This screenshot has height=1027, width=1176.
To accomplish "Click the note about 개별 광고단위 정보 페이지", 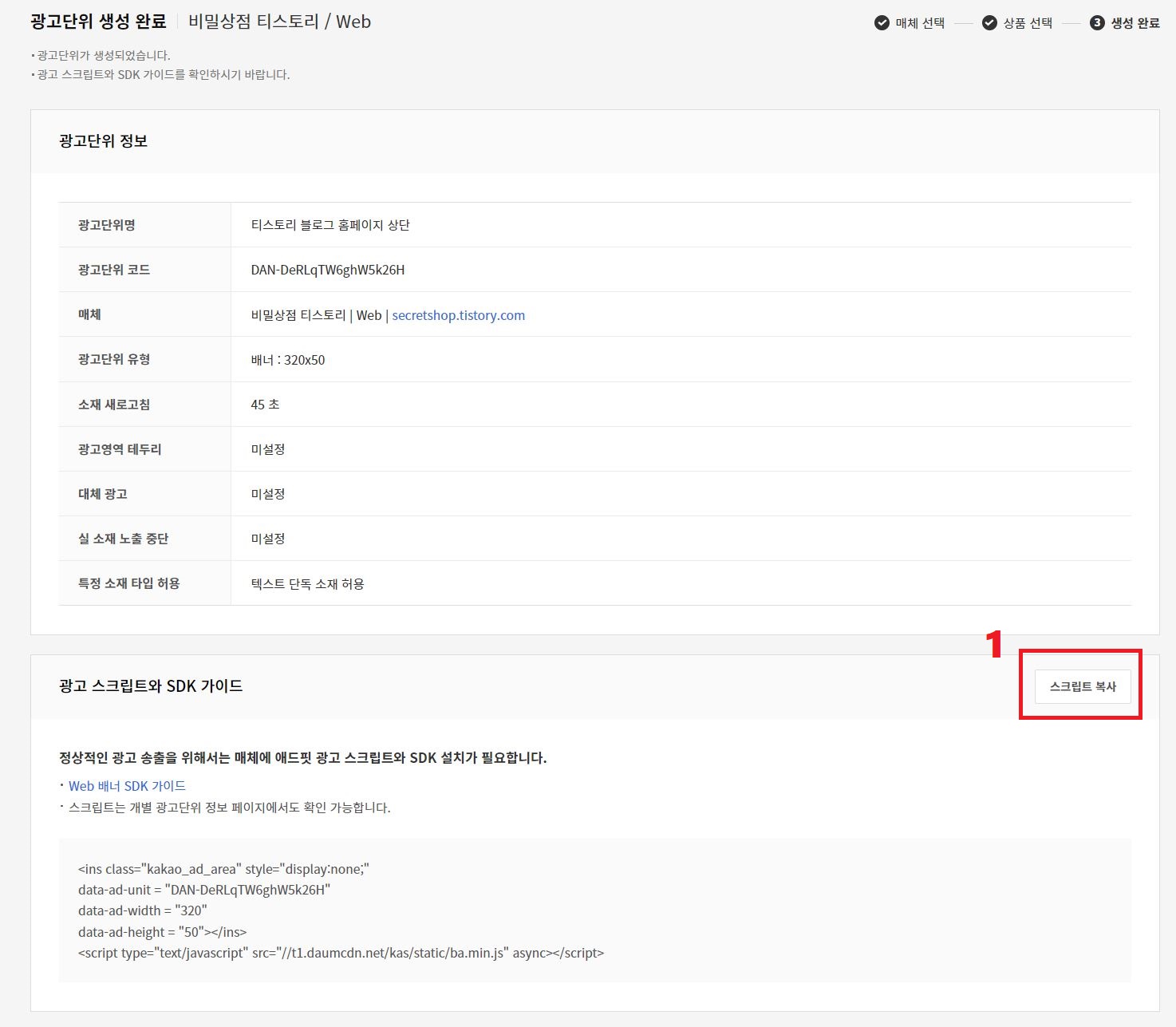I will 230,808.
